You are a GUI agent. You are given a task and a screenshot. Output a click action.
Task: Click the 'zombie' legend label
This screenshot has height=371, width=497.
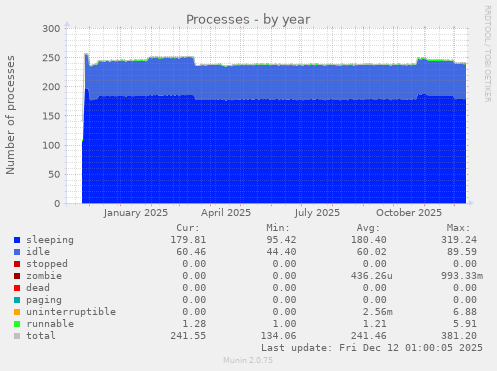tap(44, 276)
